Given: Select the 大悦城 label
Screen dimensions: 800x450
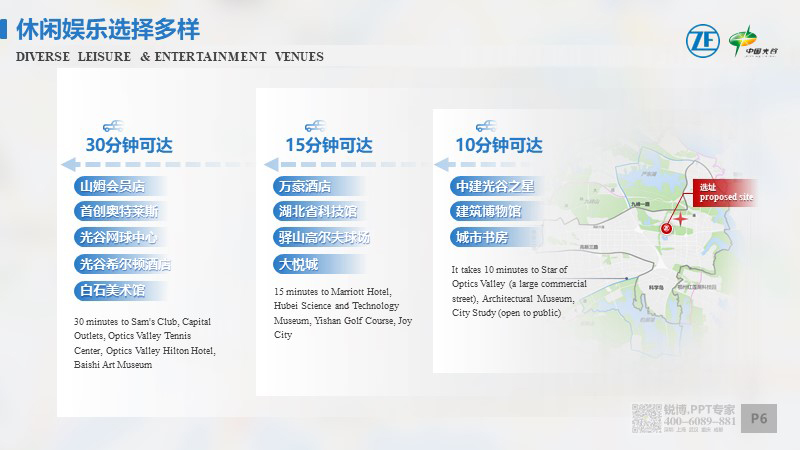Looking at the screenshot, I should (298, 264).
